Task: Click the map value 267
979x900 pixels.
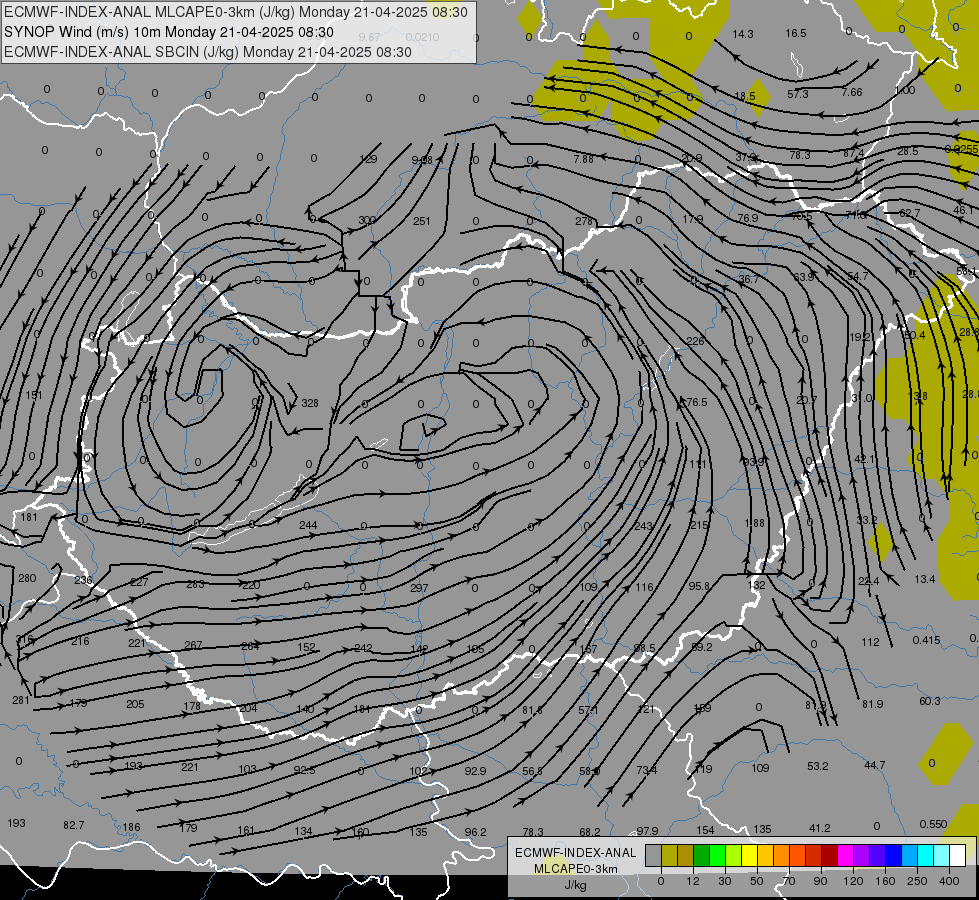Action: pyautogui.click(x=193, y=645)
